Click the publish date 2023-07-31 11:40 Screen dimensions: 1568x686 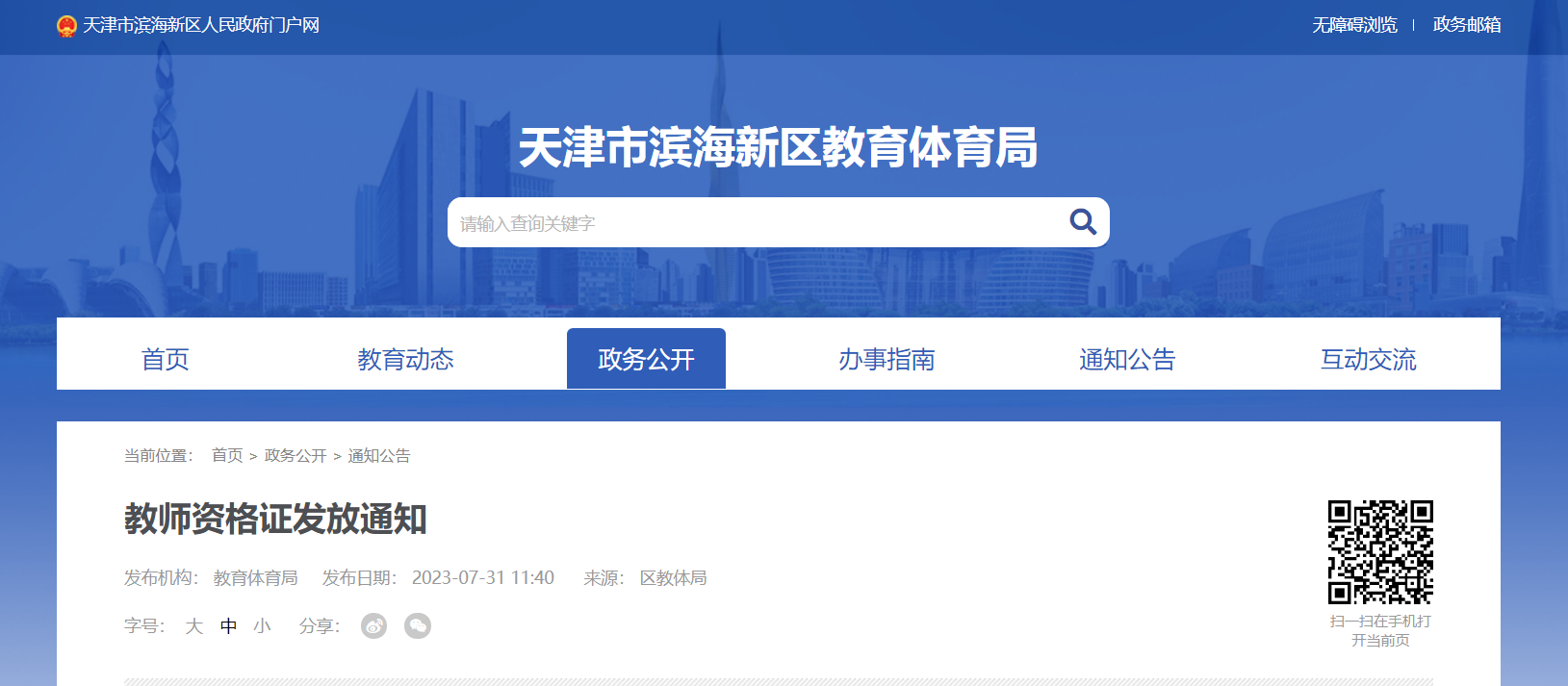click(x=483, y=577)
